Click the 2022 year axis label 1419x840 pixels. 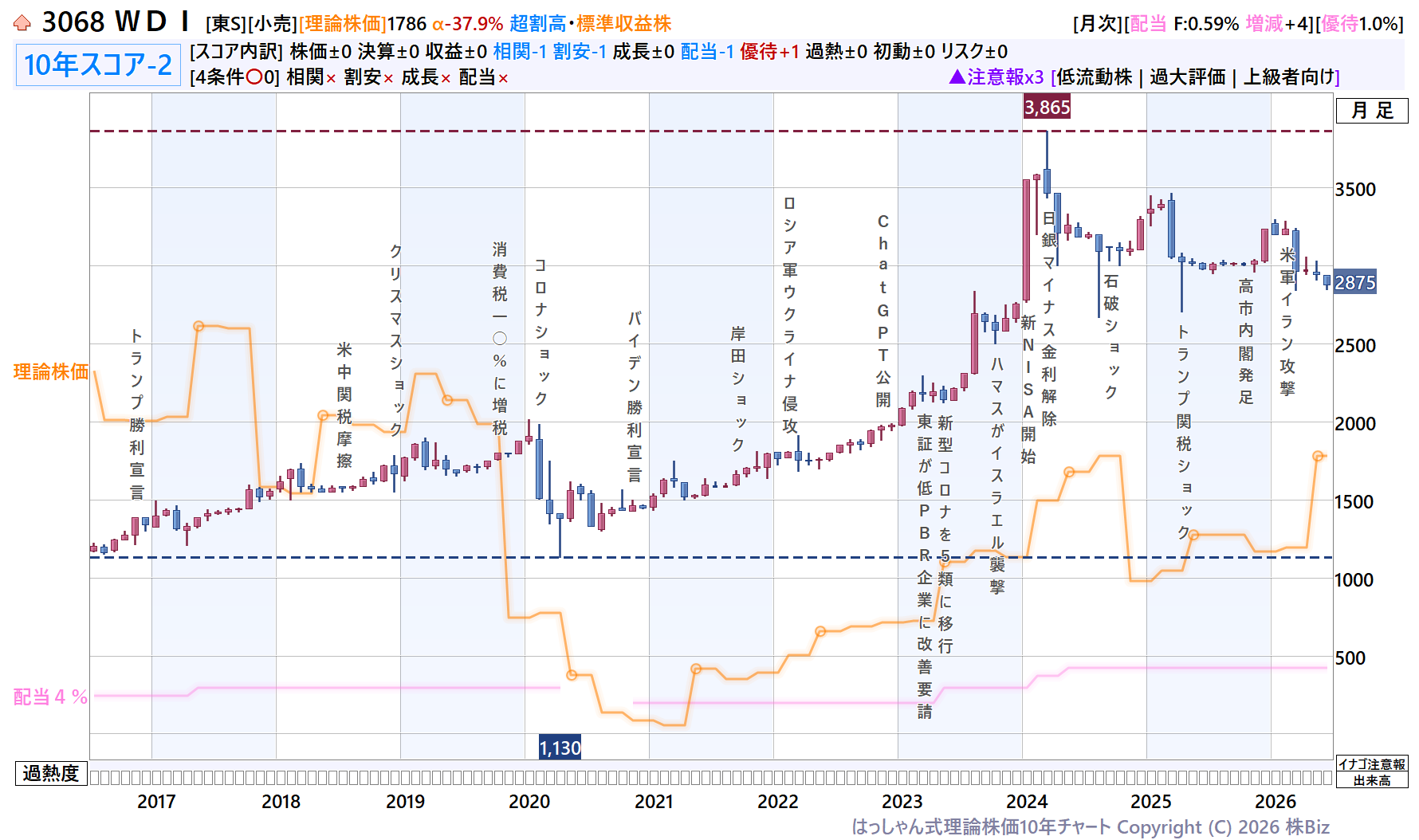(x=778, y=802)
